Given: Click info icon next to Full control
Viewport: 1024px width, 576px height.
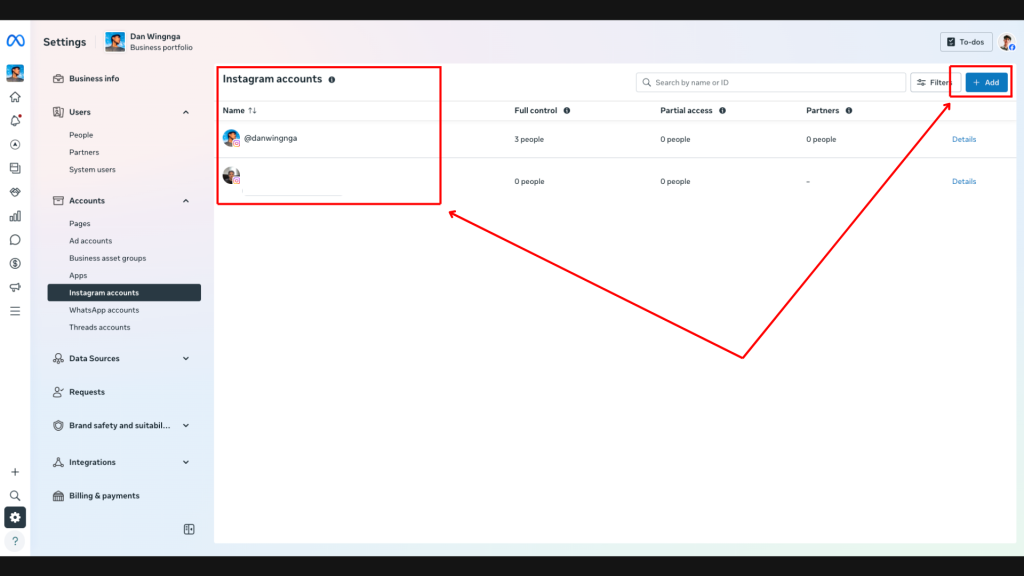Looking at the screenshot, I should click(567, 110).
